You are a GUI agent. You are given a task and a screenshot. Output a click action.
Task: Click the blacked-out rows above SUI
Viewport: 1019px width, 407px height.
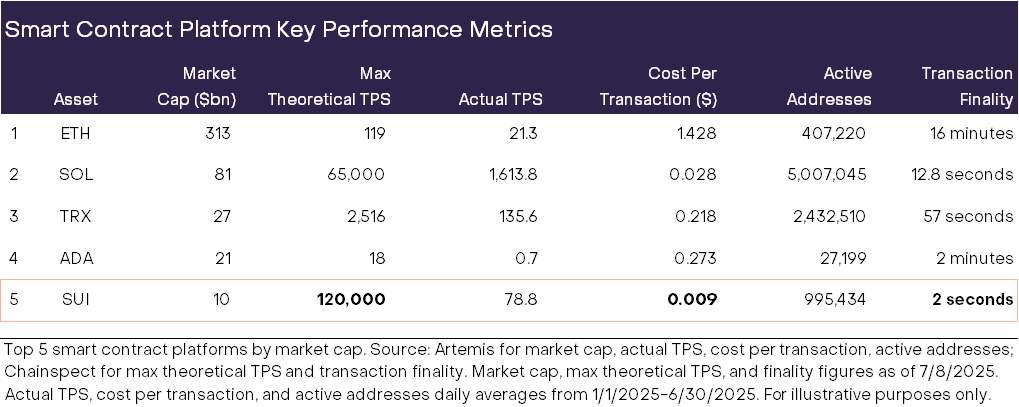[509, 196]
